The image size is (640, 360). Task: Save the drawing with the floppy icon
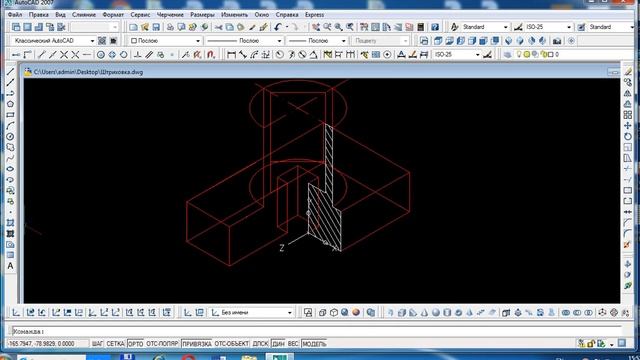(156, 27)
